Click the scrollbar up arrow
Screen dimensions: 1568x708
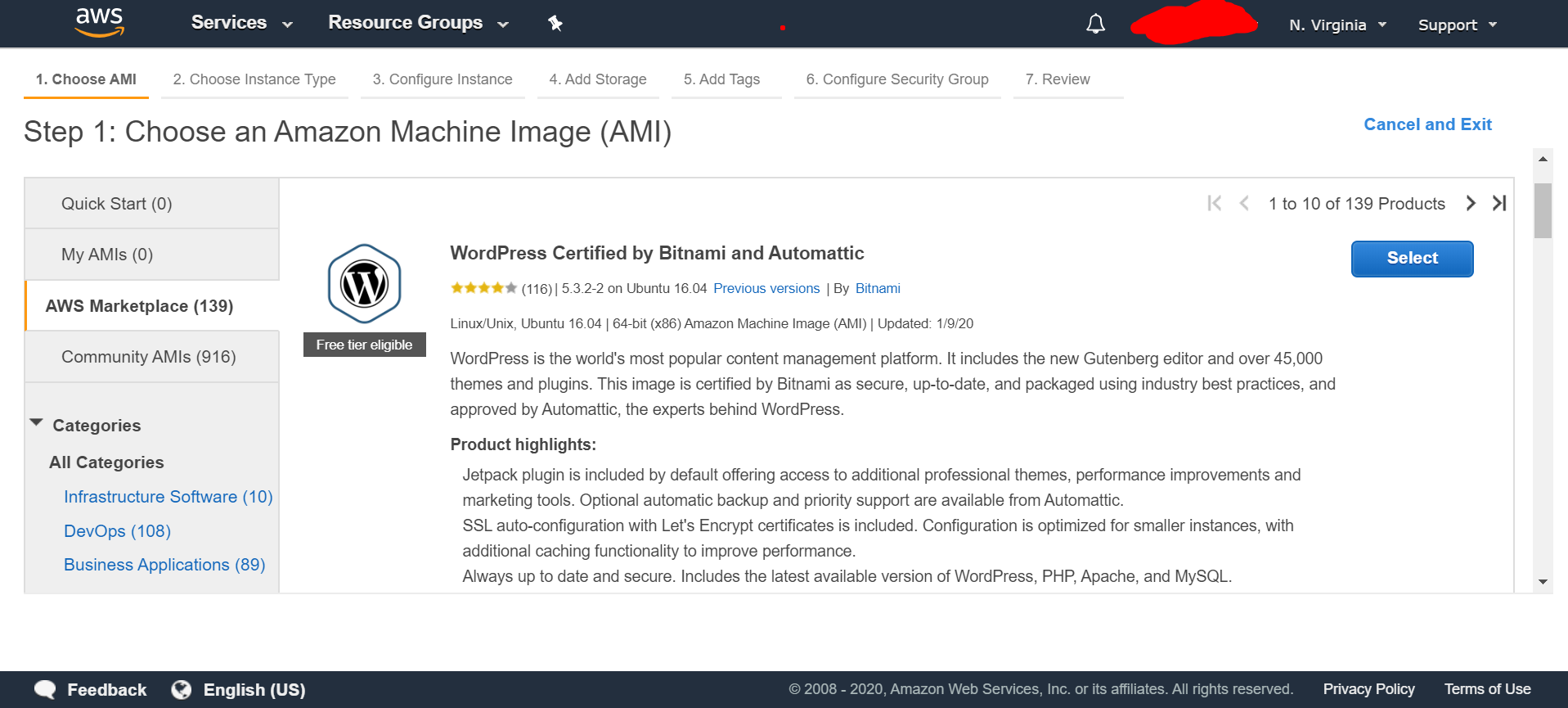[x=1543, y=159]
